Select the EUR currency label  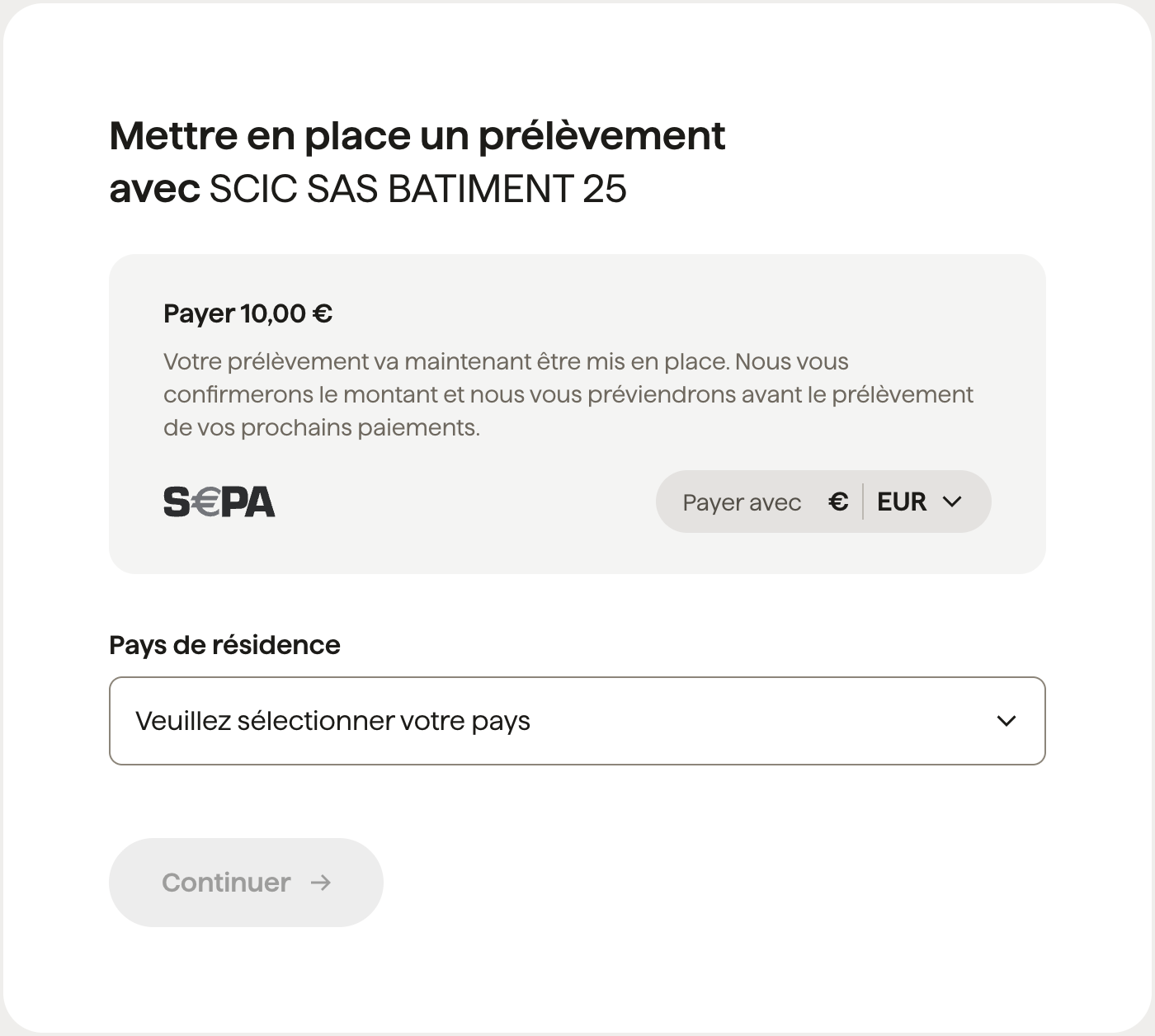pos(902,502)
